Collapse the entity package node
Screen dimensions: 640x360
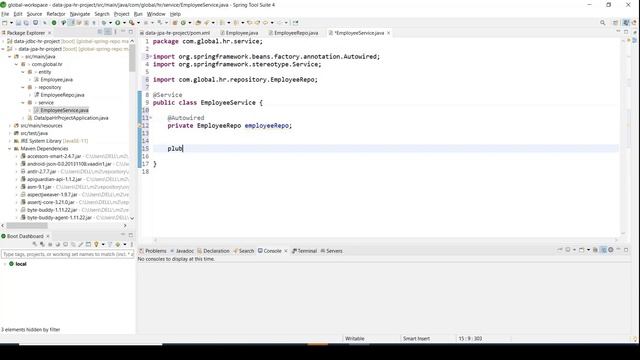point(23,72)
